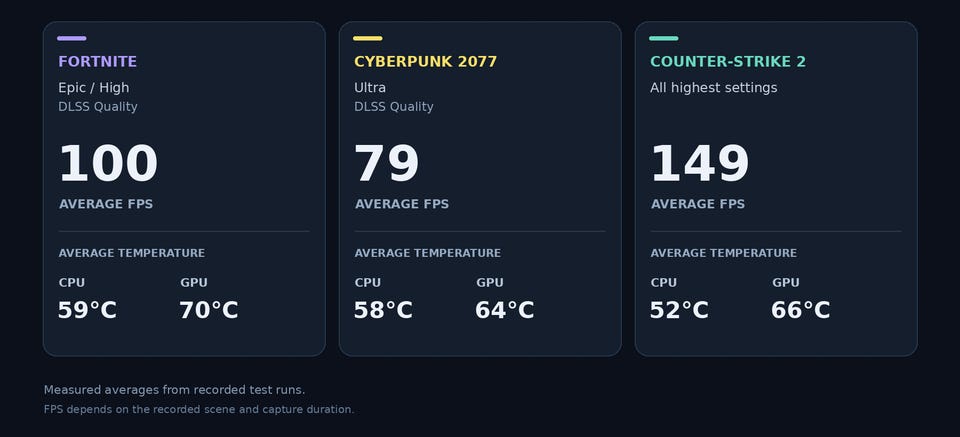Click Fortnite's 59°C CPU temperature

point(87,310)
